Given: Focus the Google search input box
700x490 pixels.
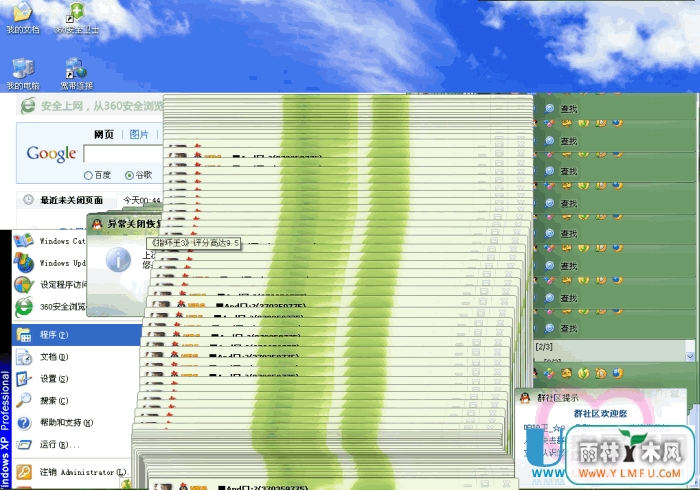Looking at the screenshot, I should (x=123, y=154).
